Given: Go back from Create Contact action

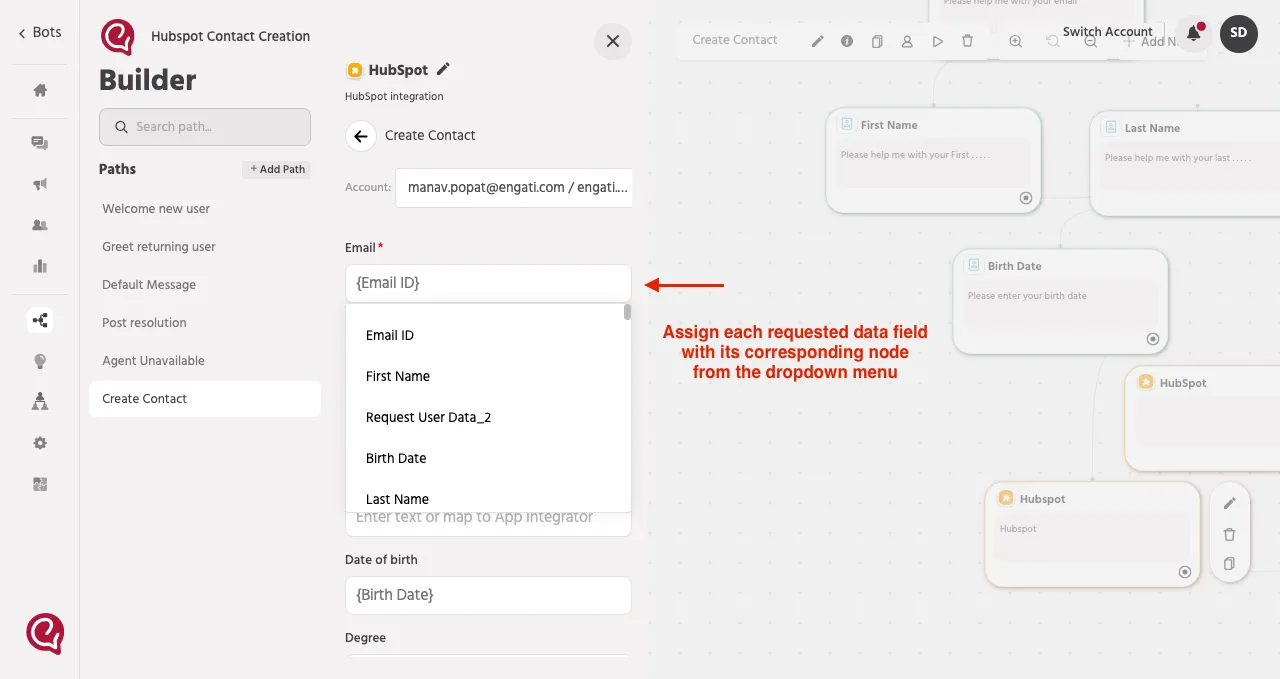Looking at the screenshot, I should 362,135.
